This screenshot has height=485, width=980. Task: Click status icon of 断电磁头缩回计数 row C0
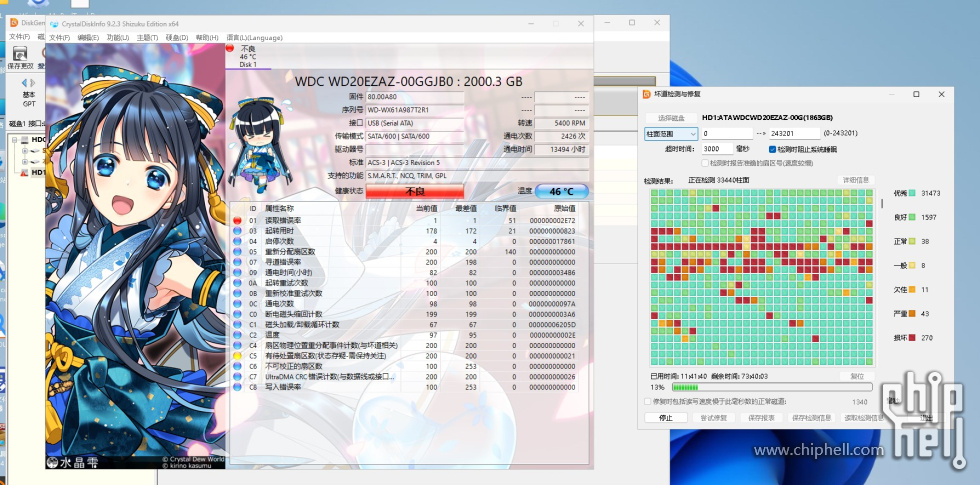[237, 314]
